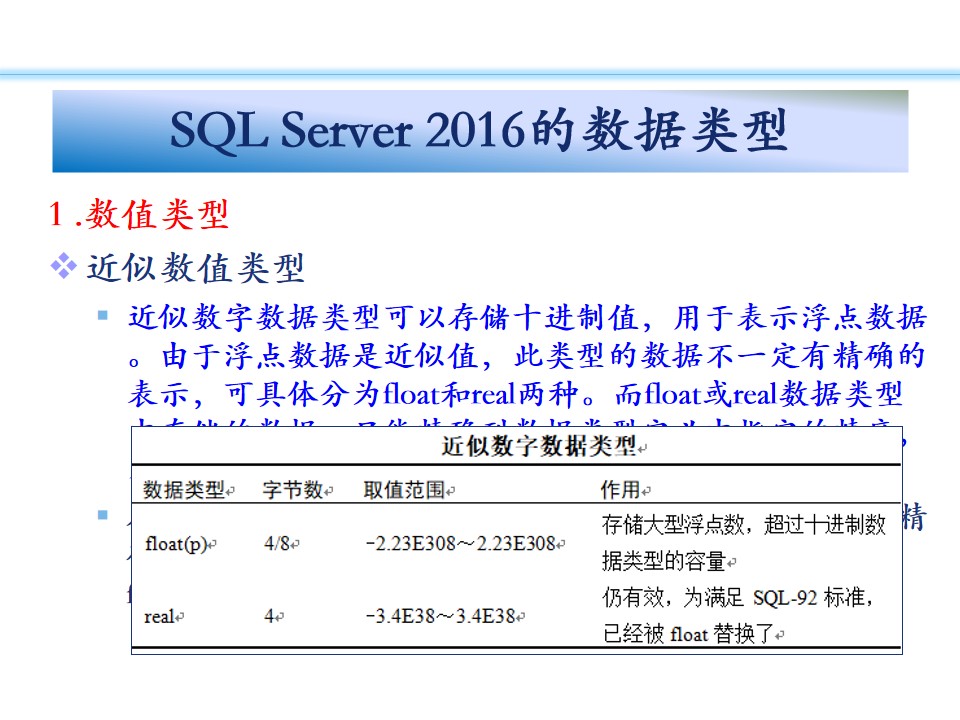The height and width of the screenshot is (720, 960).
Task: Click the real data type cell
Action: tap(160, 617)
